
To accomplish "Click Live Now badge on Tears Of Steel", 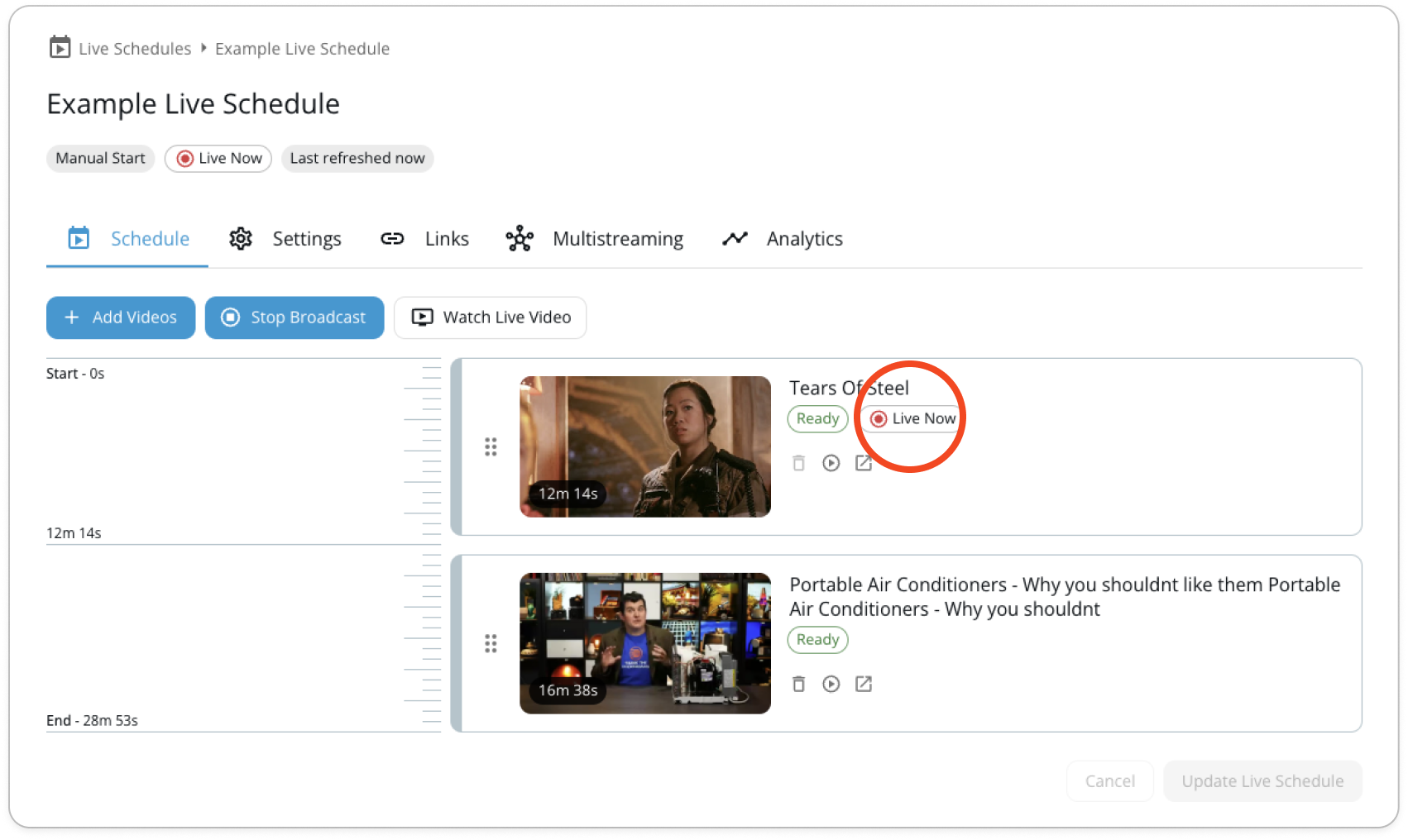I will pyautogui.click(x=912, y=418).
